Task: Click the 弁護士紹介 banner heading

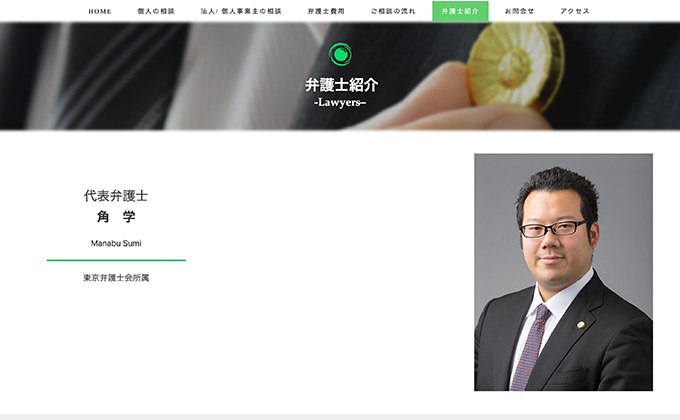Action: 341,85
